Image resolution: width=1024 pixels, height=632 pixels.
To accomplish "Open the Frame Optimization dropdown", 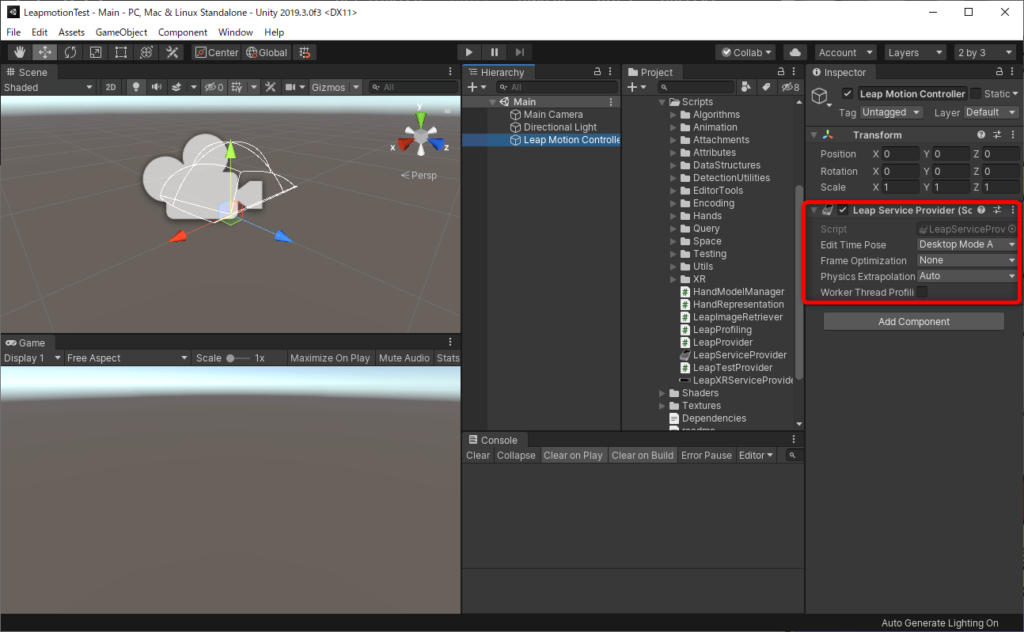I will coord(967,260).
